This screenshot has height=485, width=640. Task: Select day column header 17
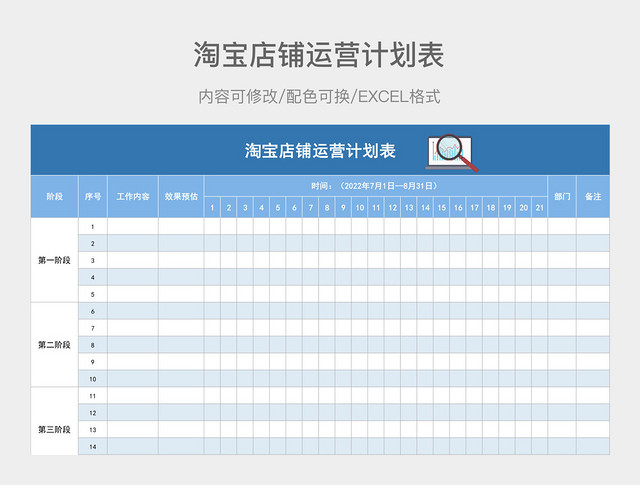click(474, 207)
